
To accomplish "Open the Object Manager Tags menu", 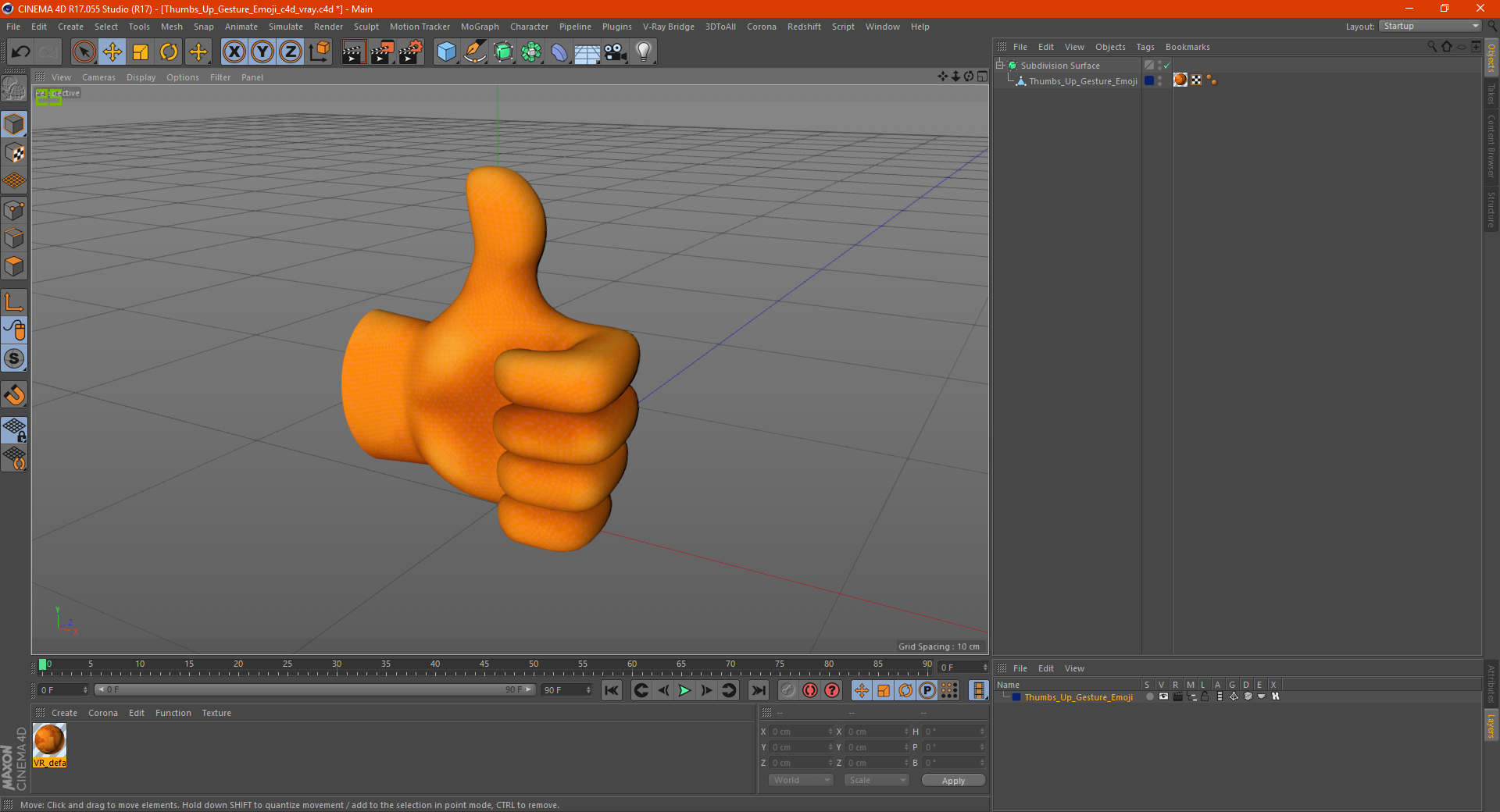I will pos(1145,47).
